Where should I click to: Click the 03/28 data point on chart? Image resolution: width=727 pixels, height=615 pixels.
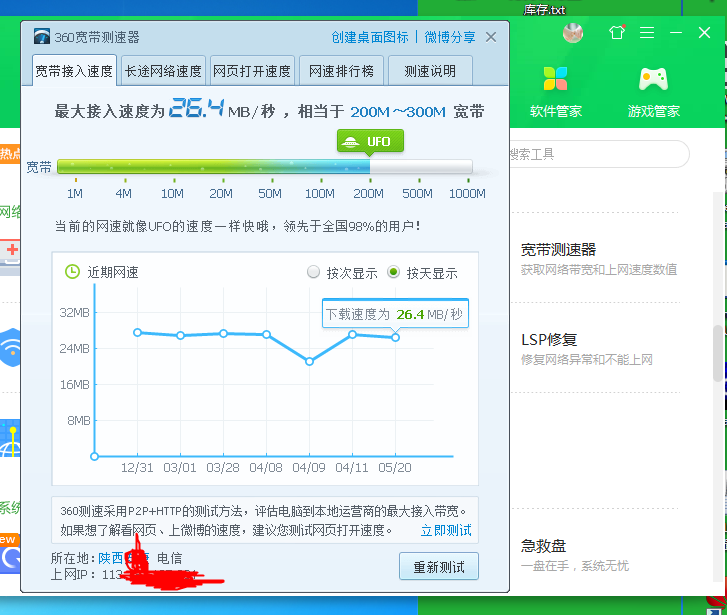pos(223,333)
